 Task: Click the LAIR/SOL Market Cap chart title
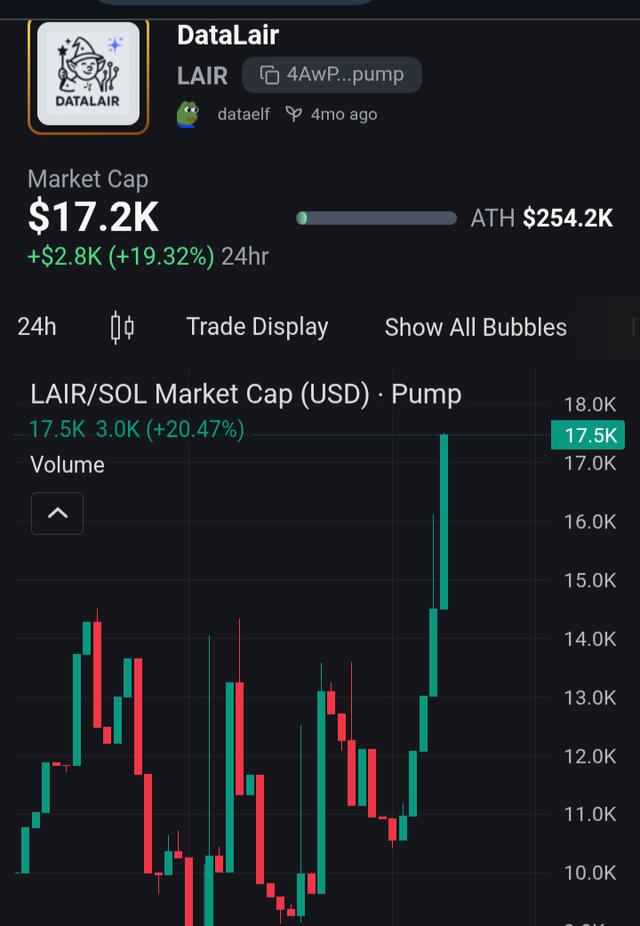tap(246, 394)
